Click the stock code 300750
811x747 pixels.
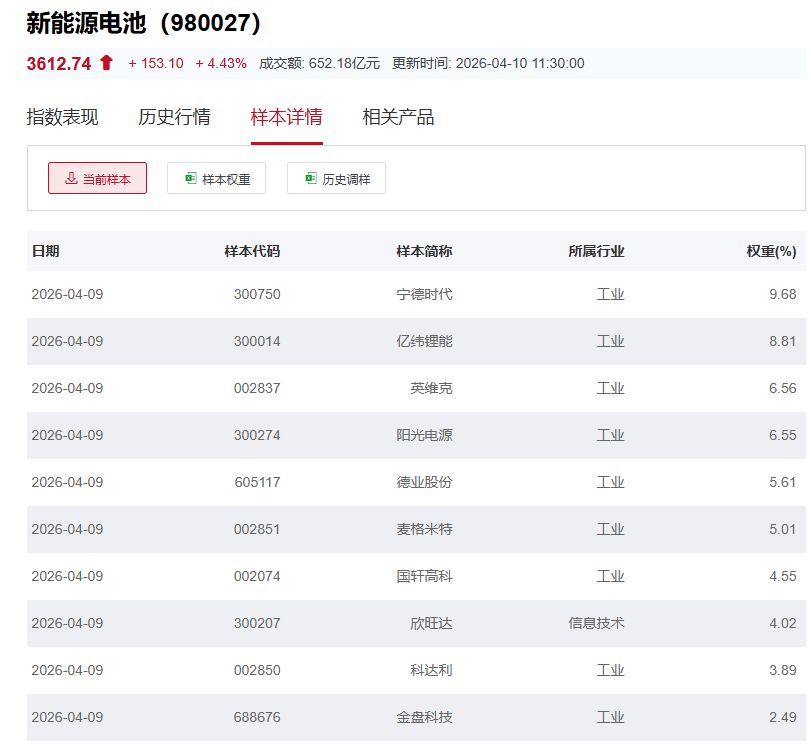tap(259, 294)
